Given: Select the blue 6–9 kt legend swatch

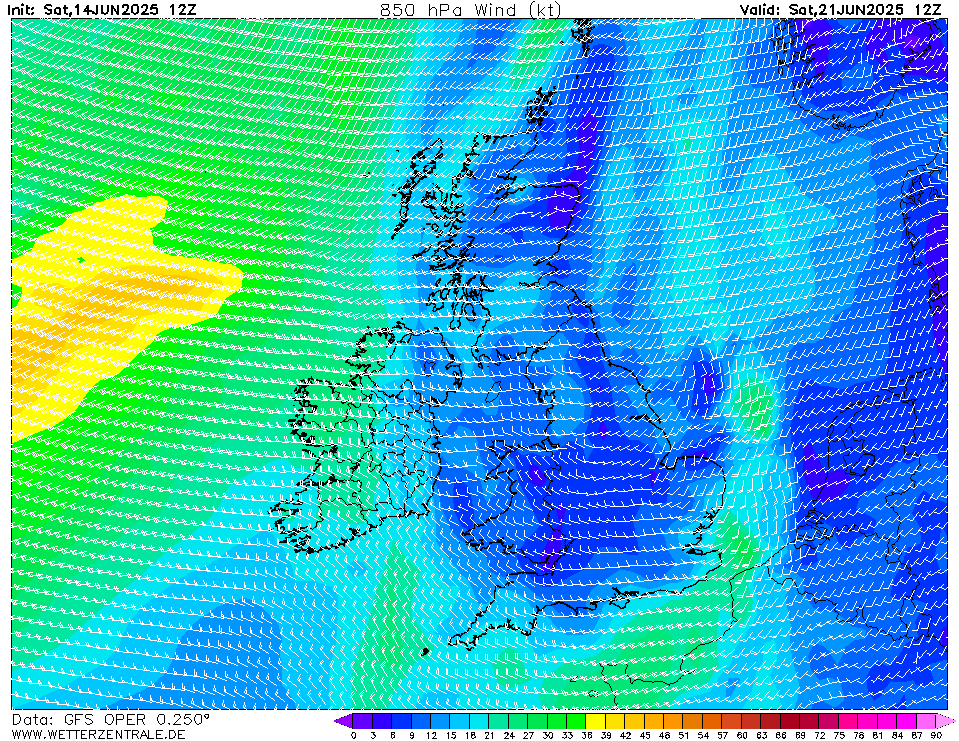Looking at the screenshot, I should [x=402, y=721].
